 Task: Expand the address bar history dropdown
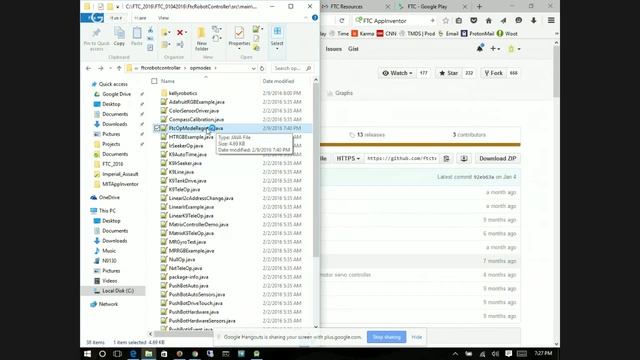[x=253, y=68]
